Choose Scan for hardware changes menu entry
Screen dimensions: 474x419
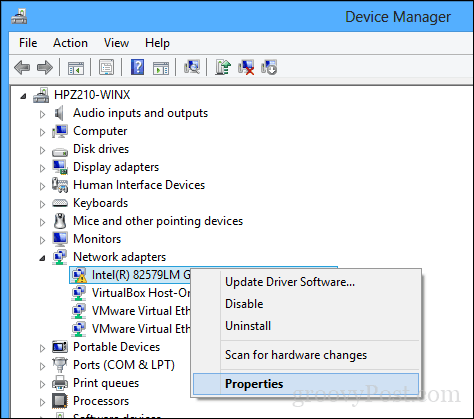coord(306,355)
